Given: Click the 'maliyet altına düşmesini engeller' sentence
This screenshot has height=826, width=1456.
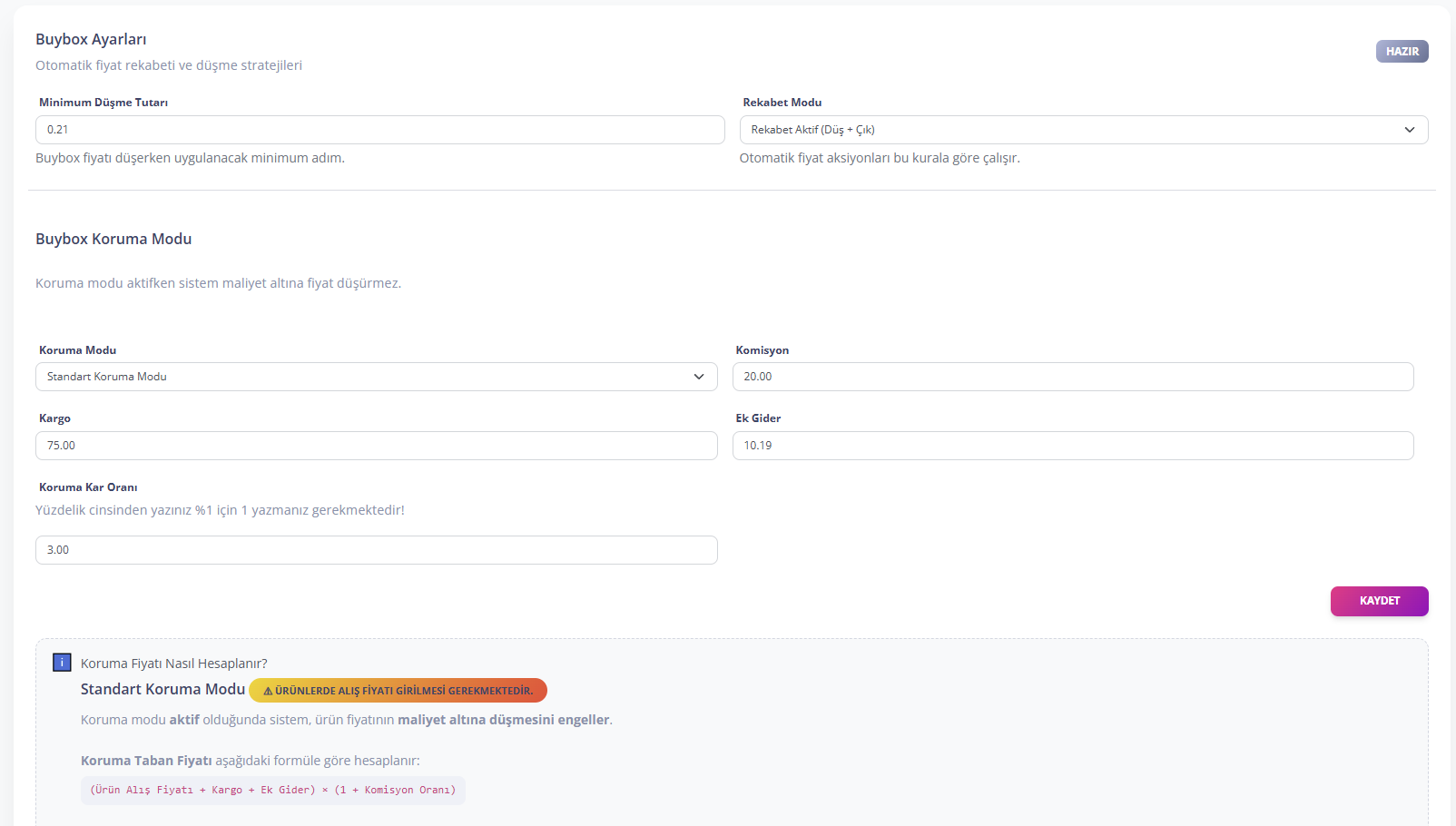Looking at the screenshot, I should [347, 720].
